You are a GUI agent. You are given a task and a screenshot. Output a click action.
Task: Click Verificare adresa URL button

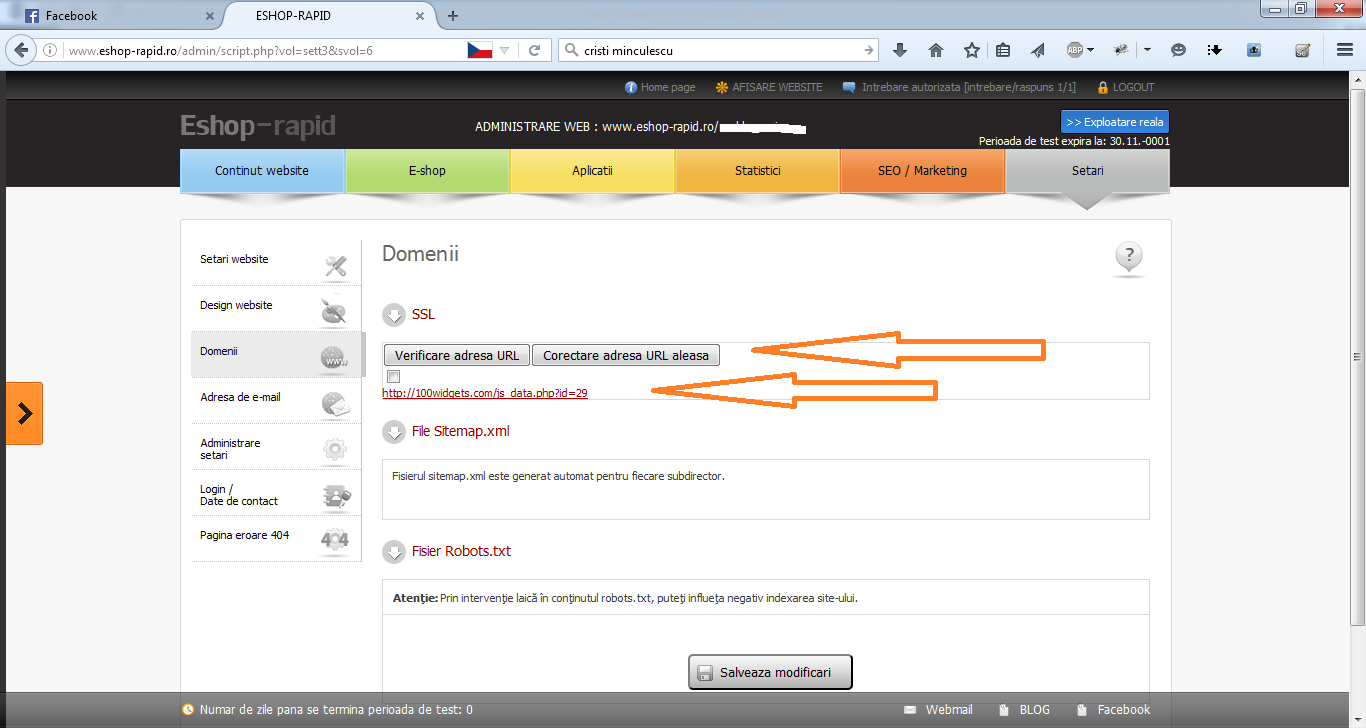(x=457, y=355)
